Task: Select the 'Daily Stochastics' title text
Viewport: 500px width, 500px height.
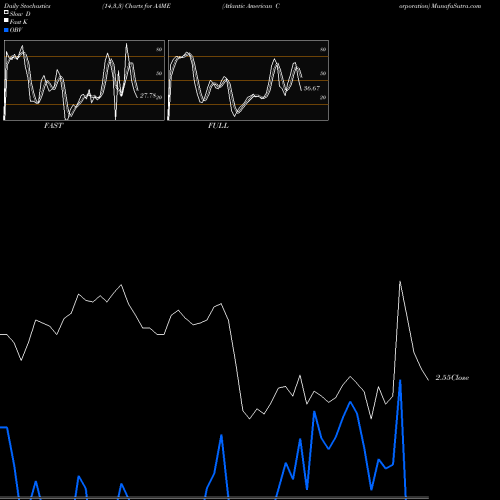Action: click(27, 6)
